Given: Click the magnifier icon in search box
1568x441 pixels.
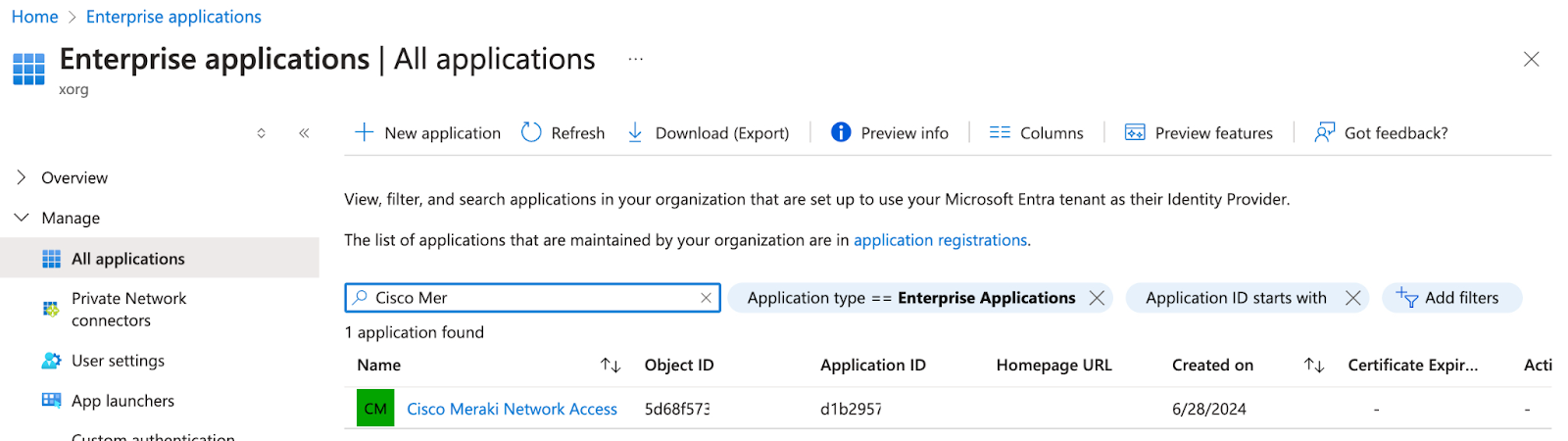Looking at the screenshot, I should [360, 297].
